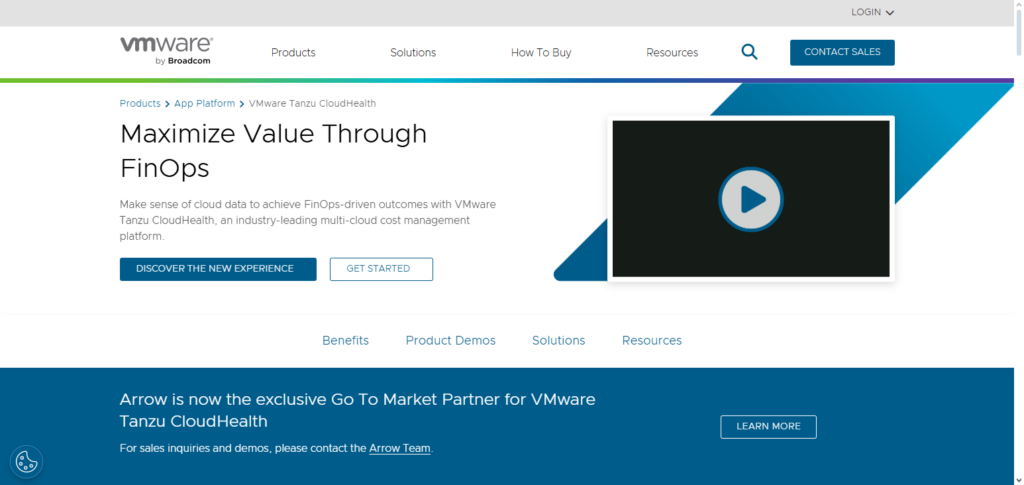Click the LEARN MORE button

coord(768,426)
